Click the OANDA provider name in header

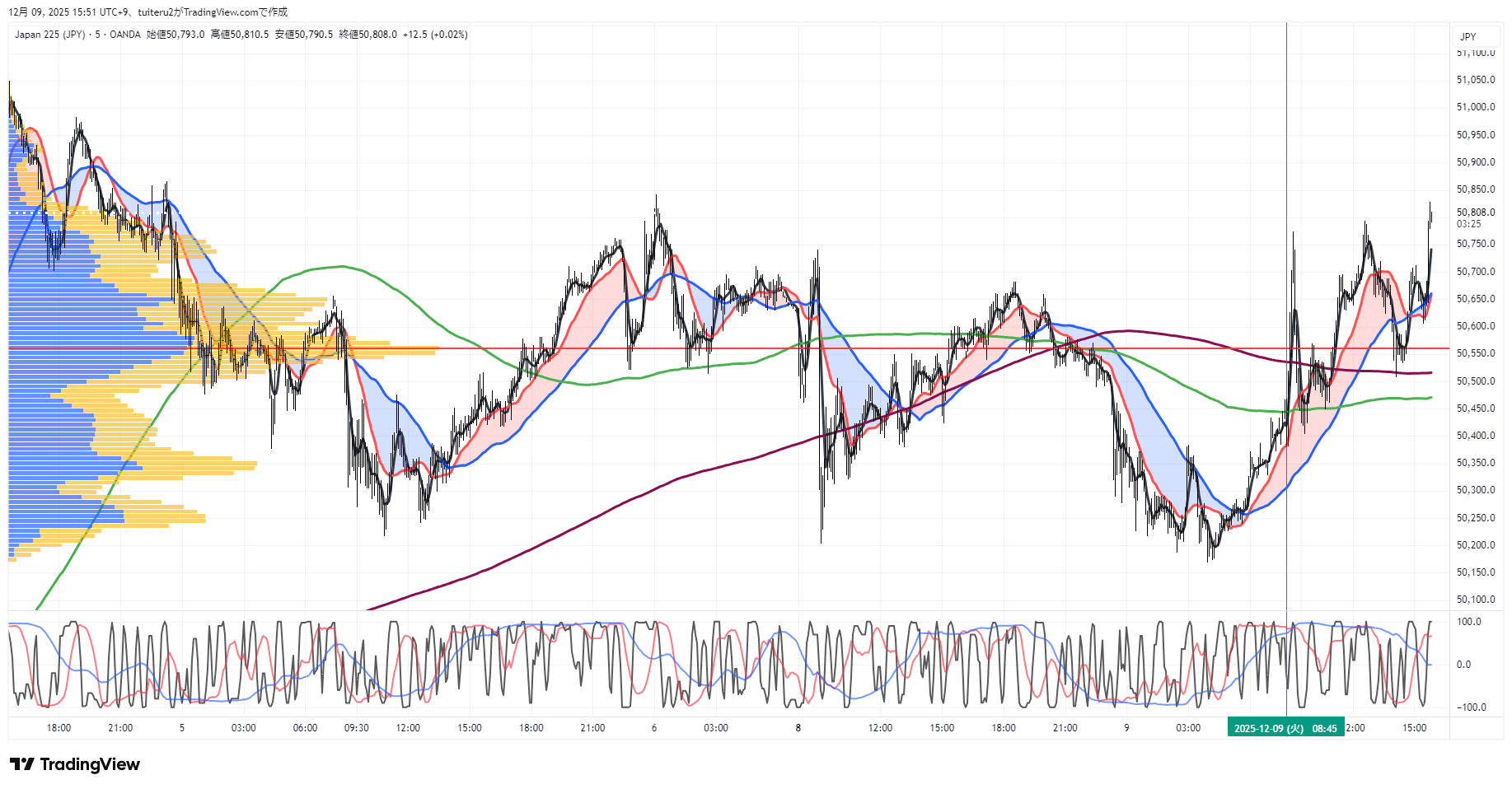coord(125,35)
